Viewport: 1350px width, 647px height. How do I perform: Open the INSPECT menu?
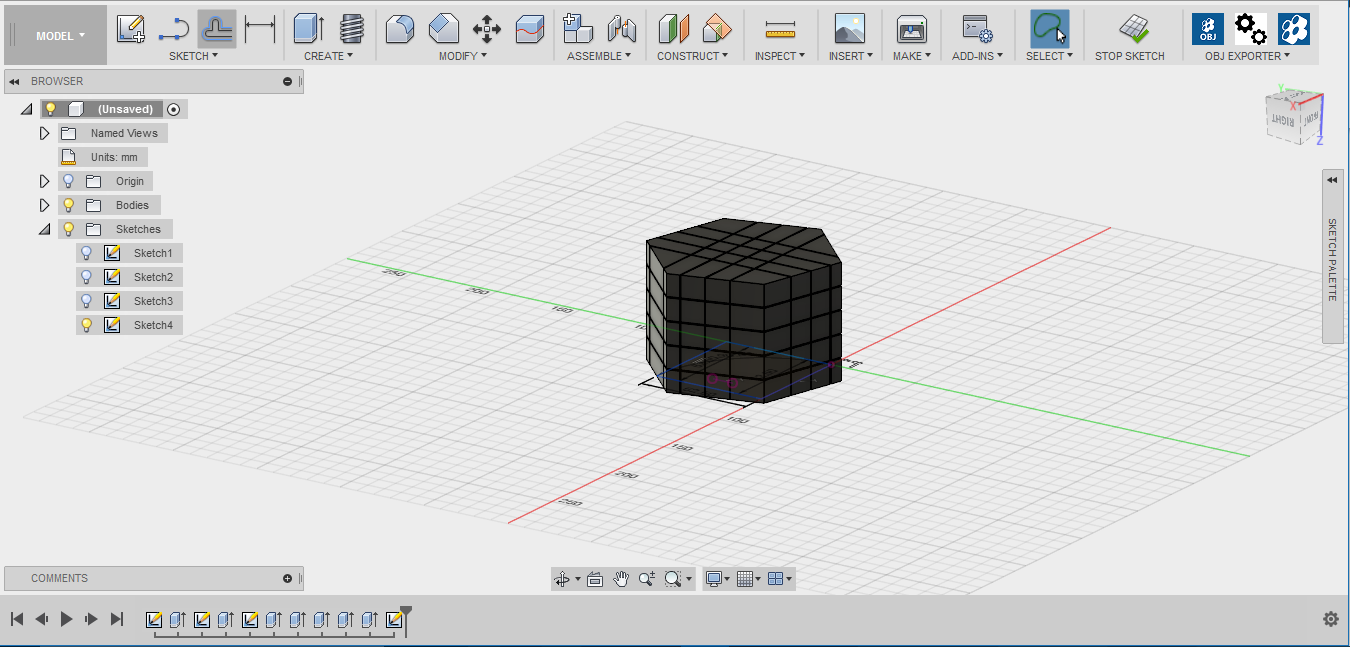[x=780, y=56]
